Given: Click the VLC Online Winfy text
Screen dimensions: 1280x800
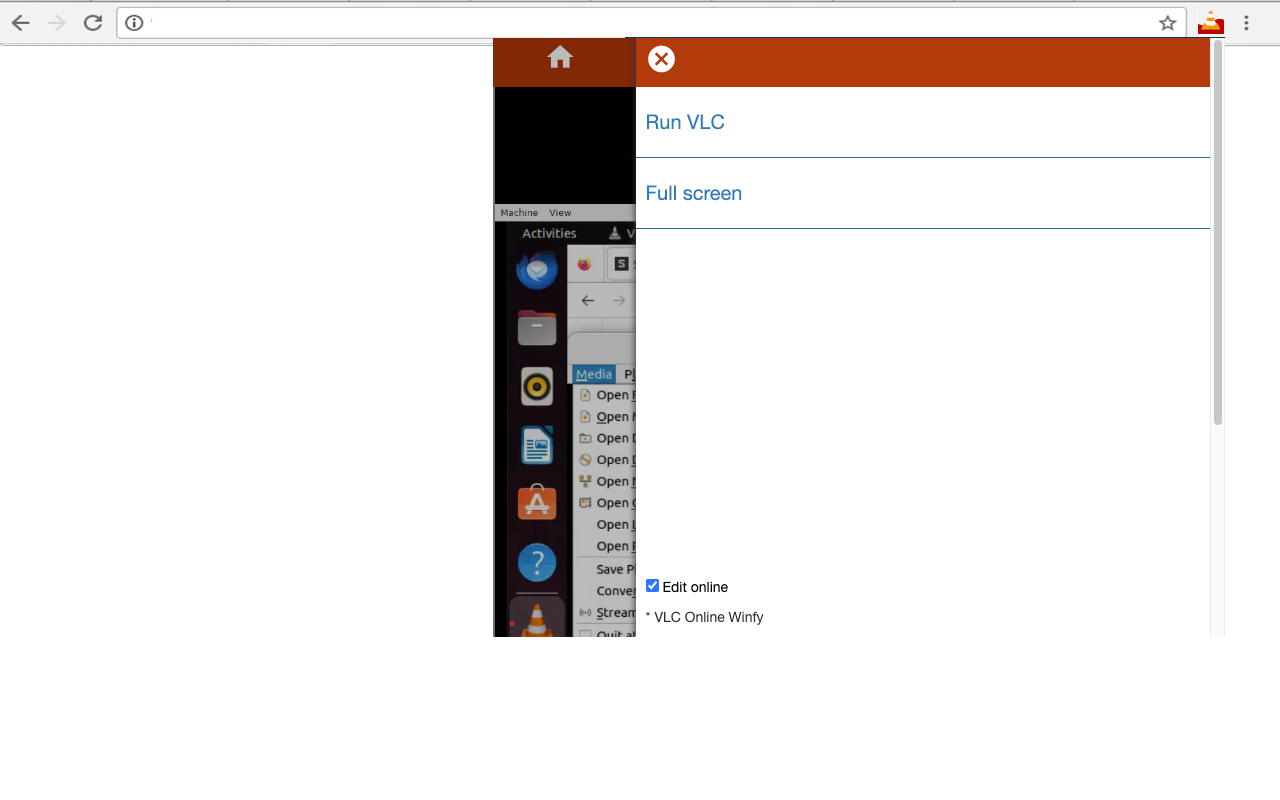Looking at the screenshot, I should pyautogui.click(x=708, y=617).
